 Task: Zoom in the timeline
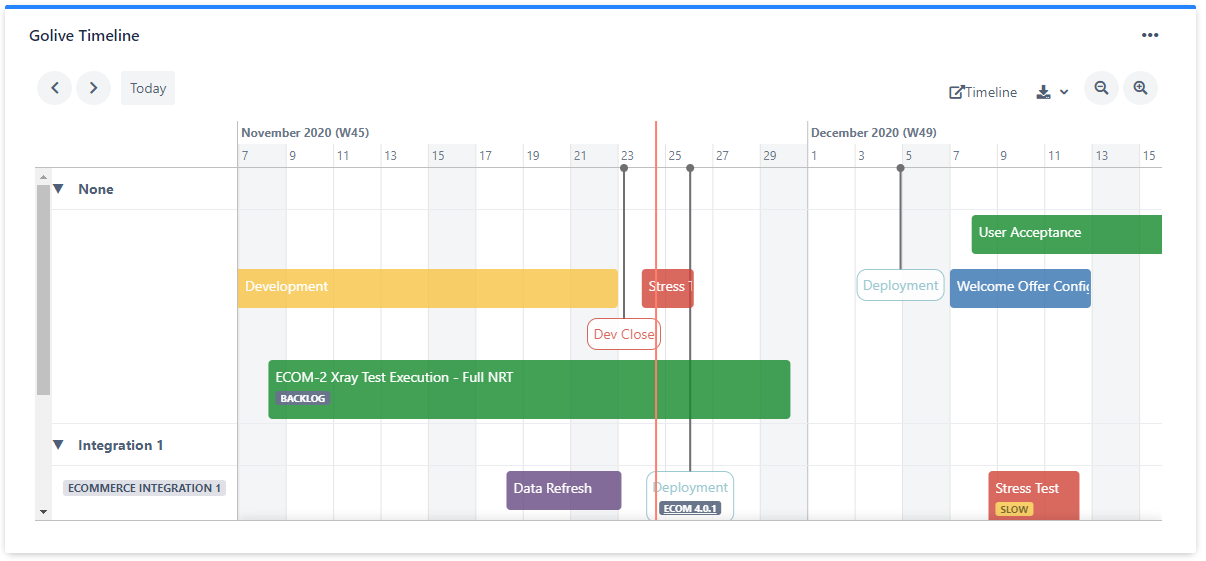1140,88
